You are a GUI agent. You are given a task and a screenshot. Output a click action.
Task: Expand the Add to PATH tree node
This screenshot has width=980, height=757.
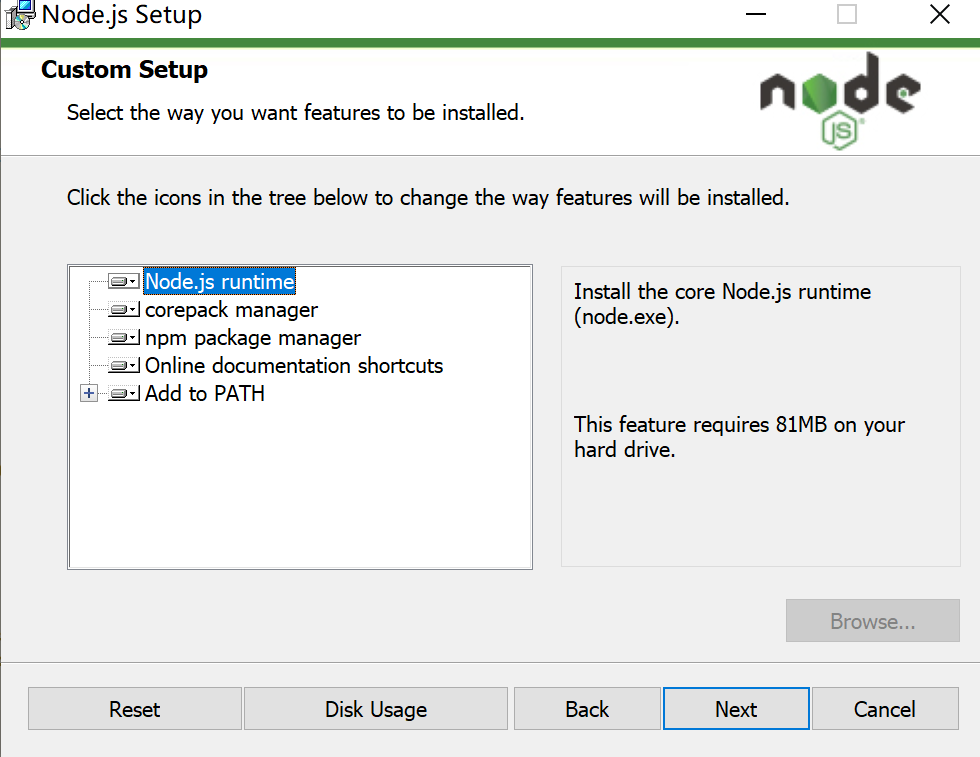pos(89,393)
